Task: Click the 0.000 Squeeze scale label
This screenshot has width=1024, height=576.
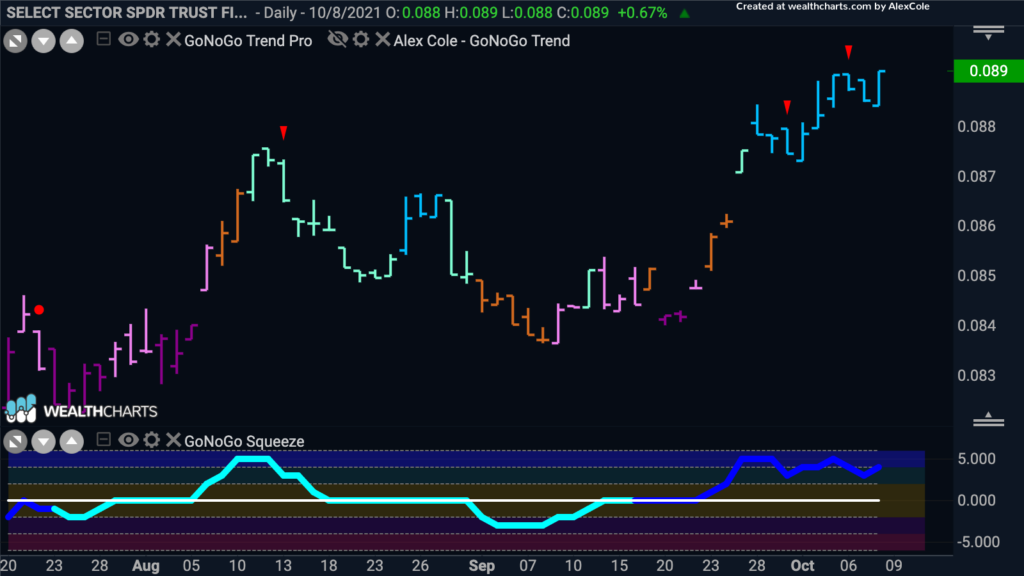Action: coord(977,500)
